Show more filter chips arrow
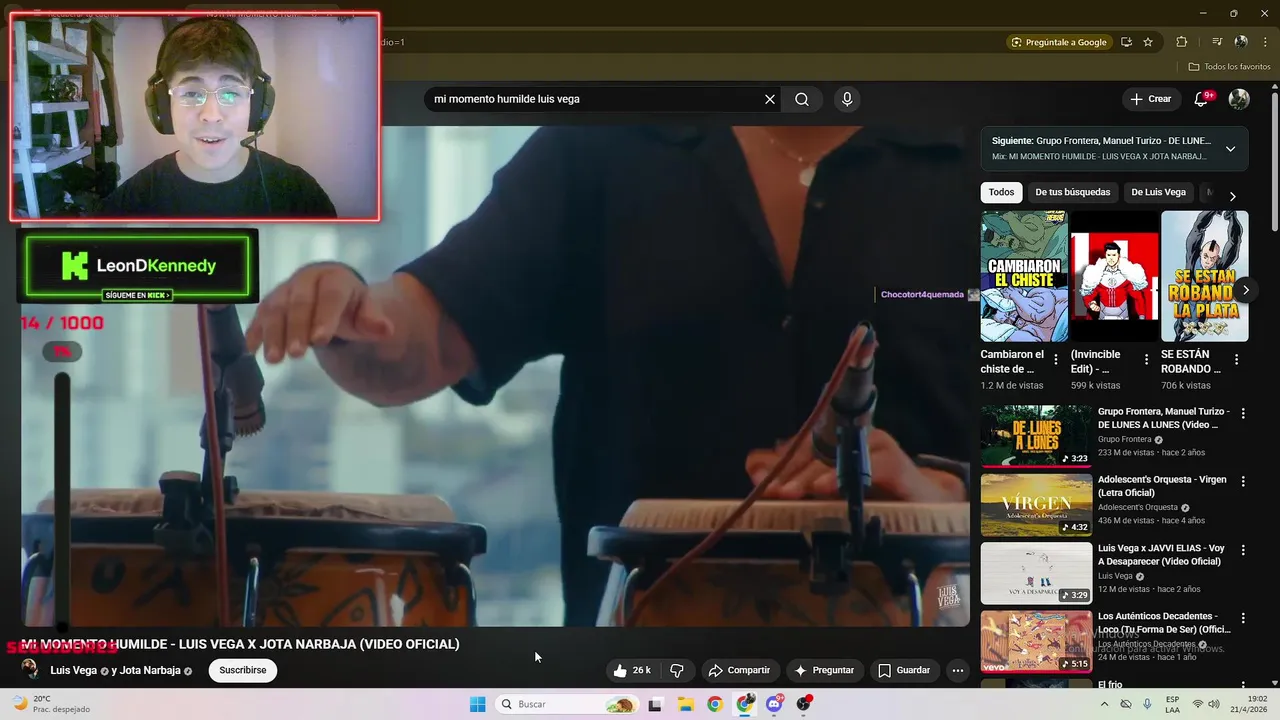 coord(1232,196)
